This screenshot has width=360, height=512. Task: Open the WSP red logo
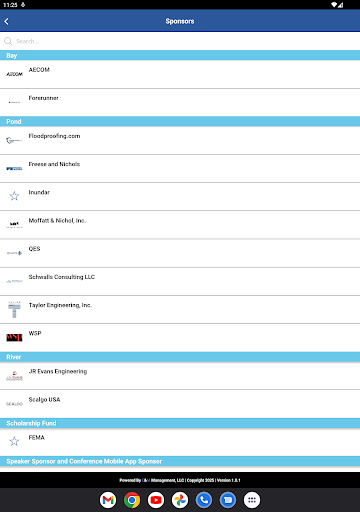pos(14,338)
